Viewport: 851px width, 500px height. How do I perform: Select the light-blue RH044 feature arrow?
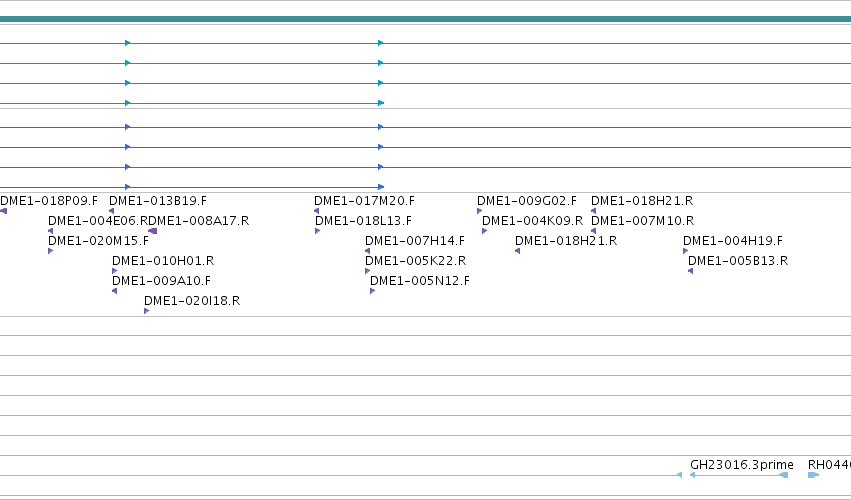coord(814,476)
